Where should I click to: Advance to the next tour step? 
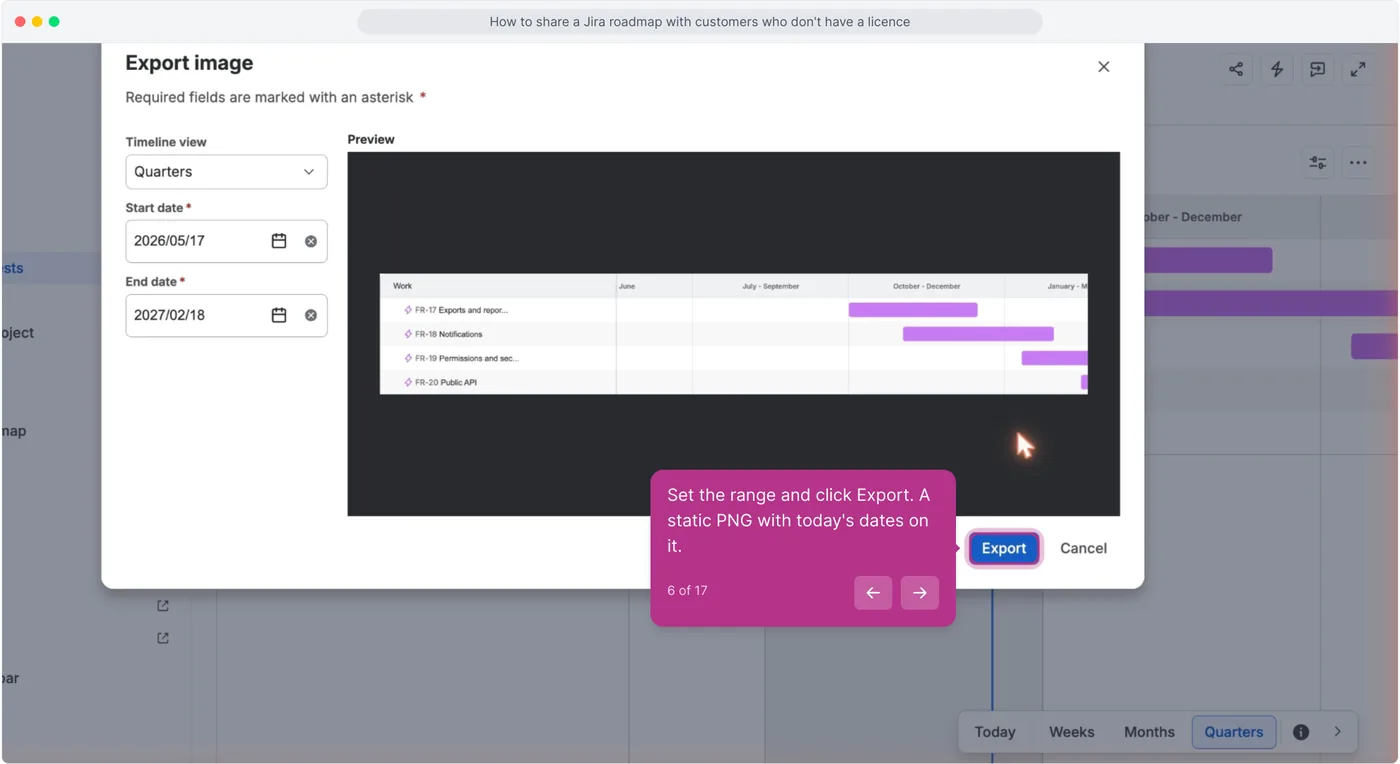(920, 593)
